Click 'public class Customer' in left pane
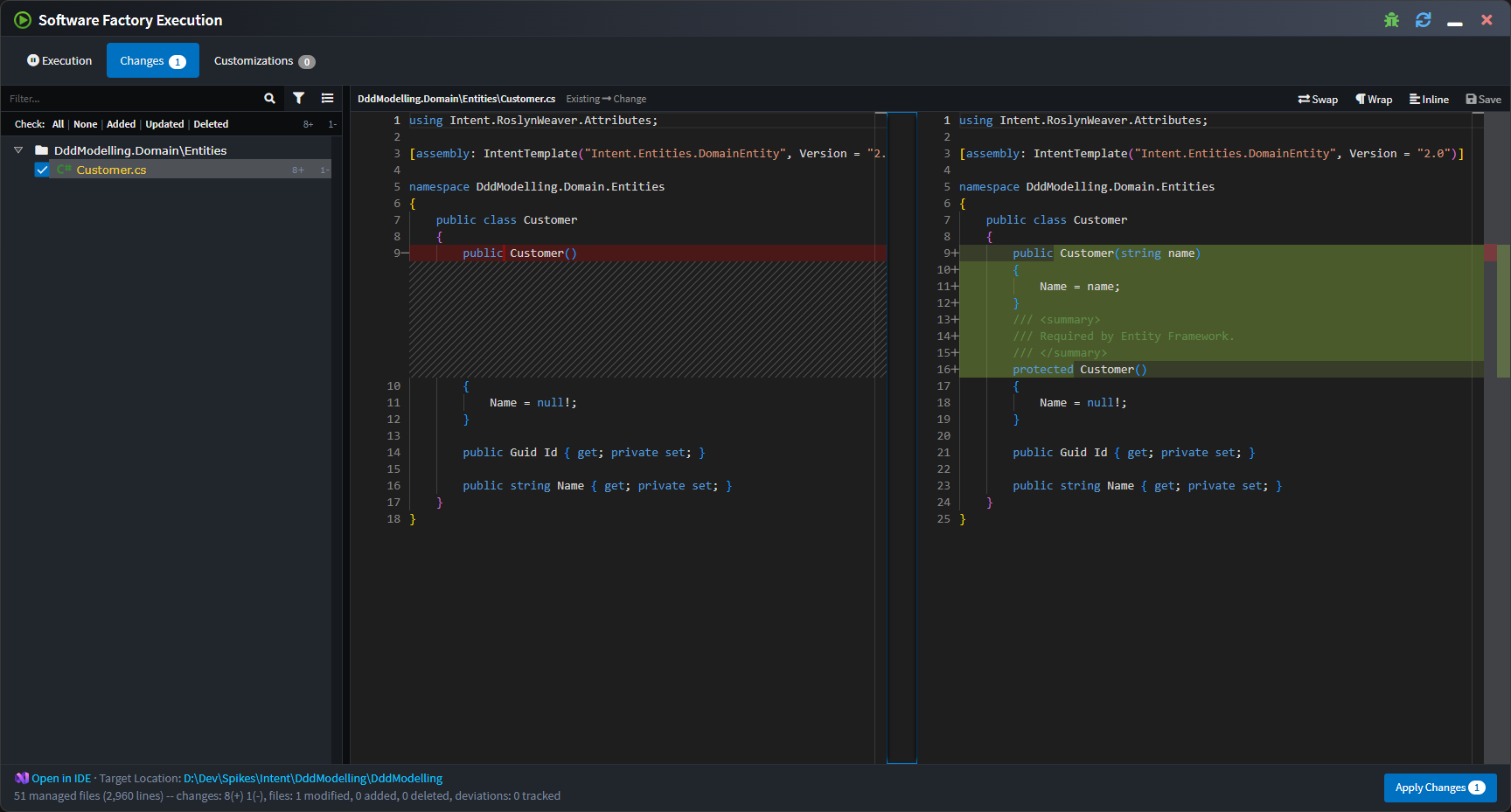This screenshot has height=812, width=1511. point(506,220)
